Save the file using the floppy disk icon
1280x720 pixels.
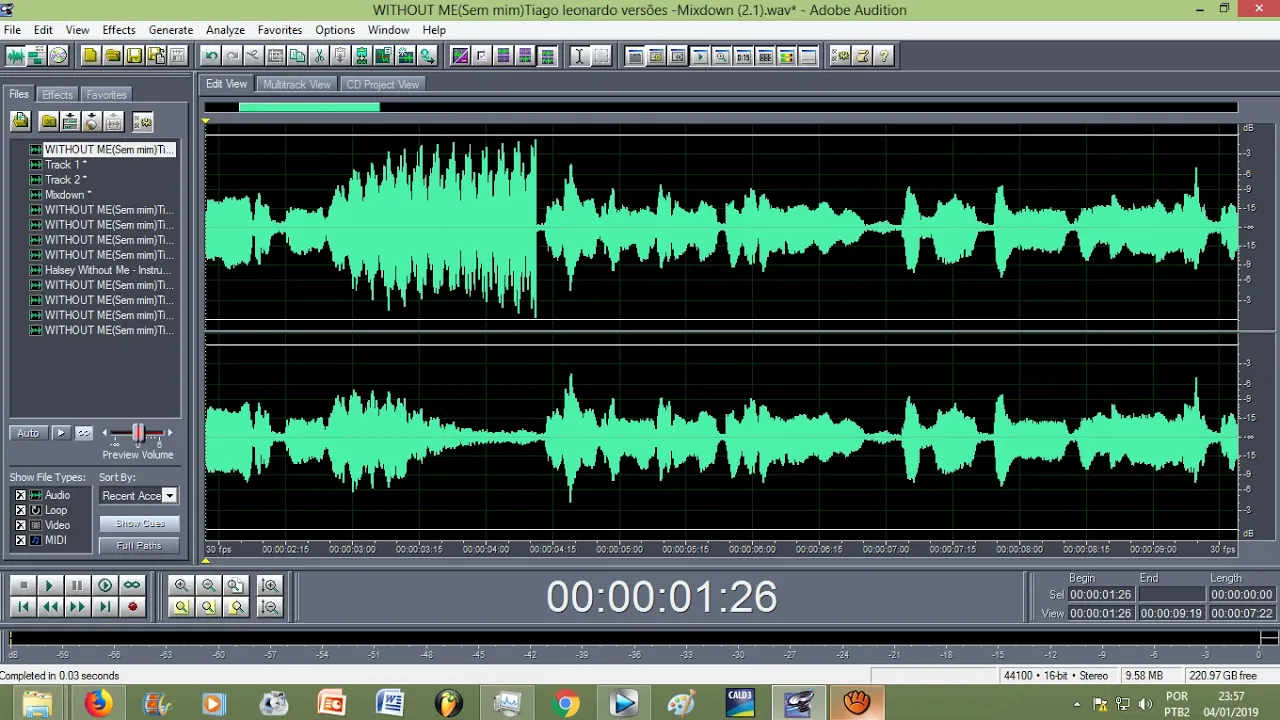point(134,56)
